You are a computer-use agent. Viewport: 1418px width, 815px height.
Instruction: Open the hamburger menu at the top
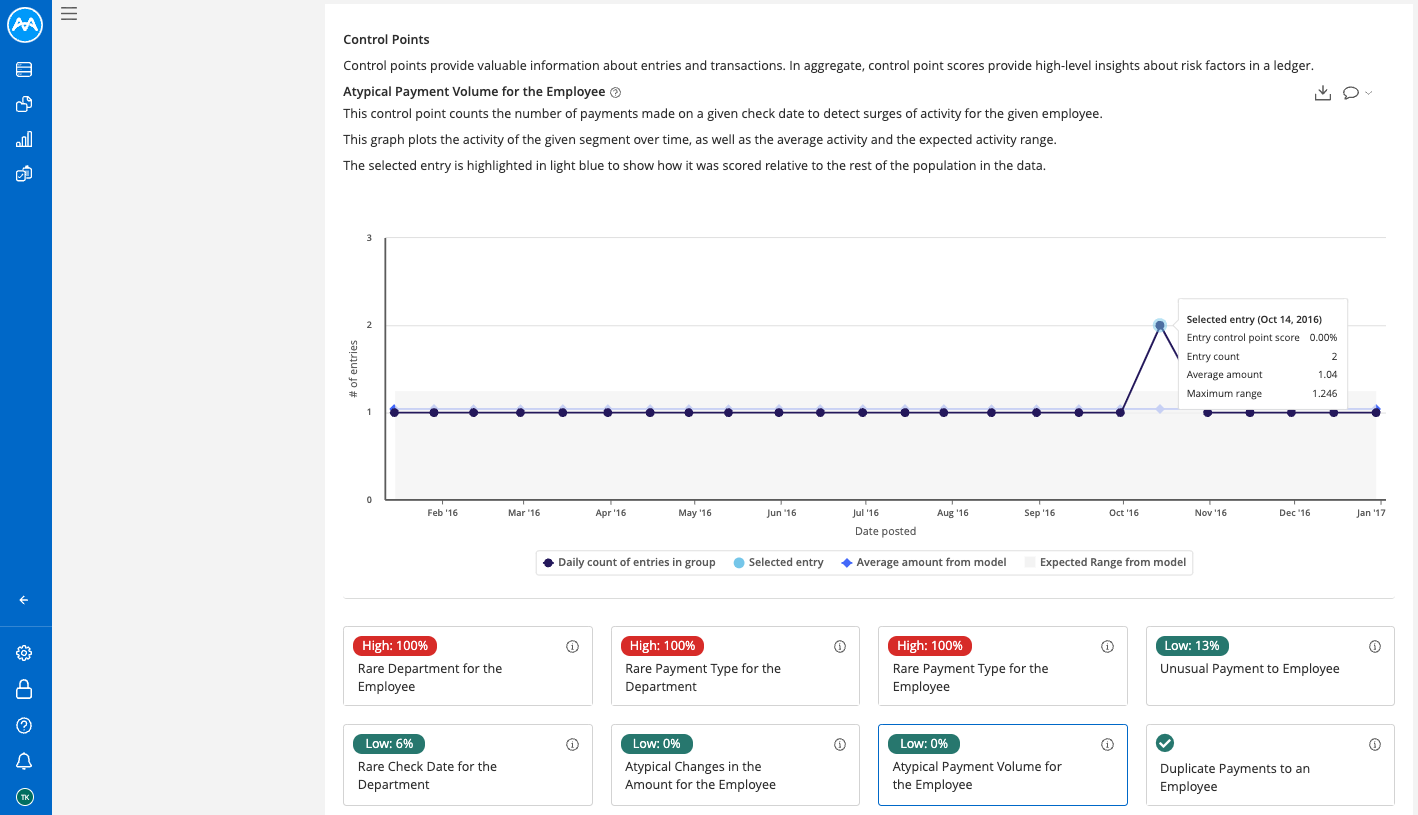pos(68,13)
